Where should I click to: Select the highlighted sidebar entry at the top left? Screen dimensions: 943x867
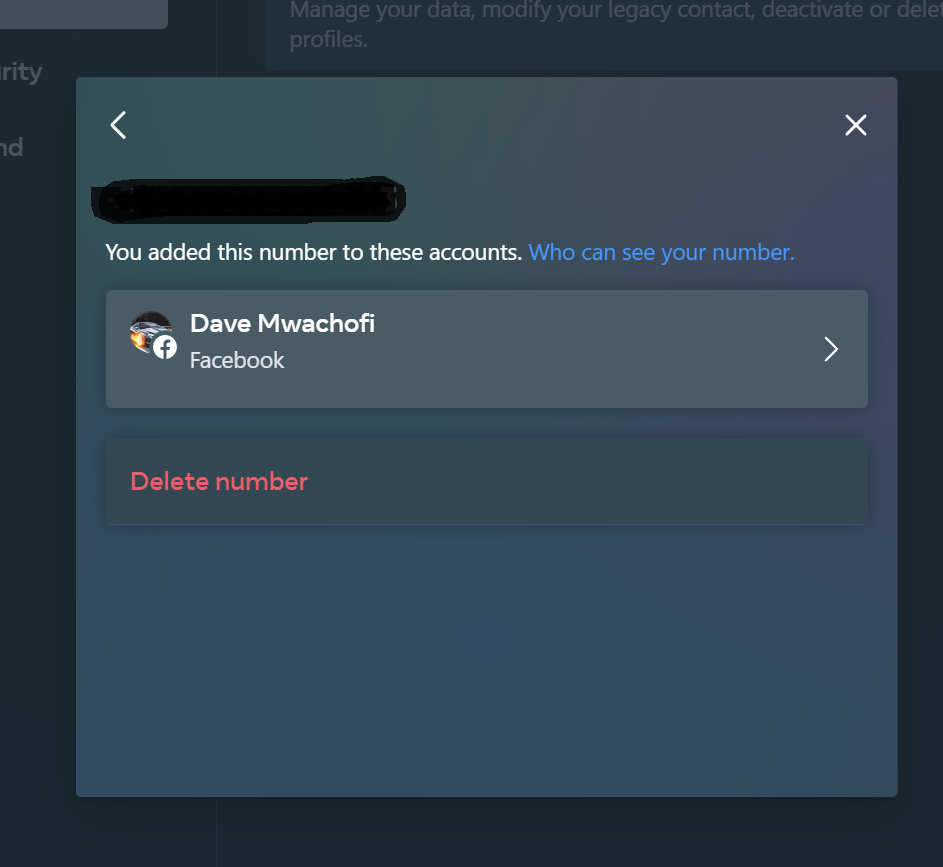pyautogui.click(x=84, y=14)
